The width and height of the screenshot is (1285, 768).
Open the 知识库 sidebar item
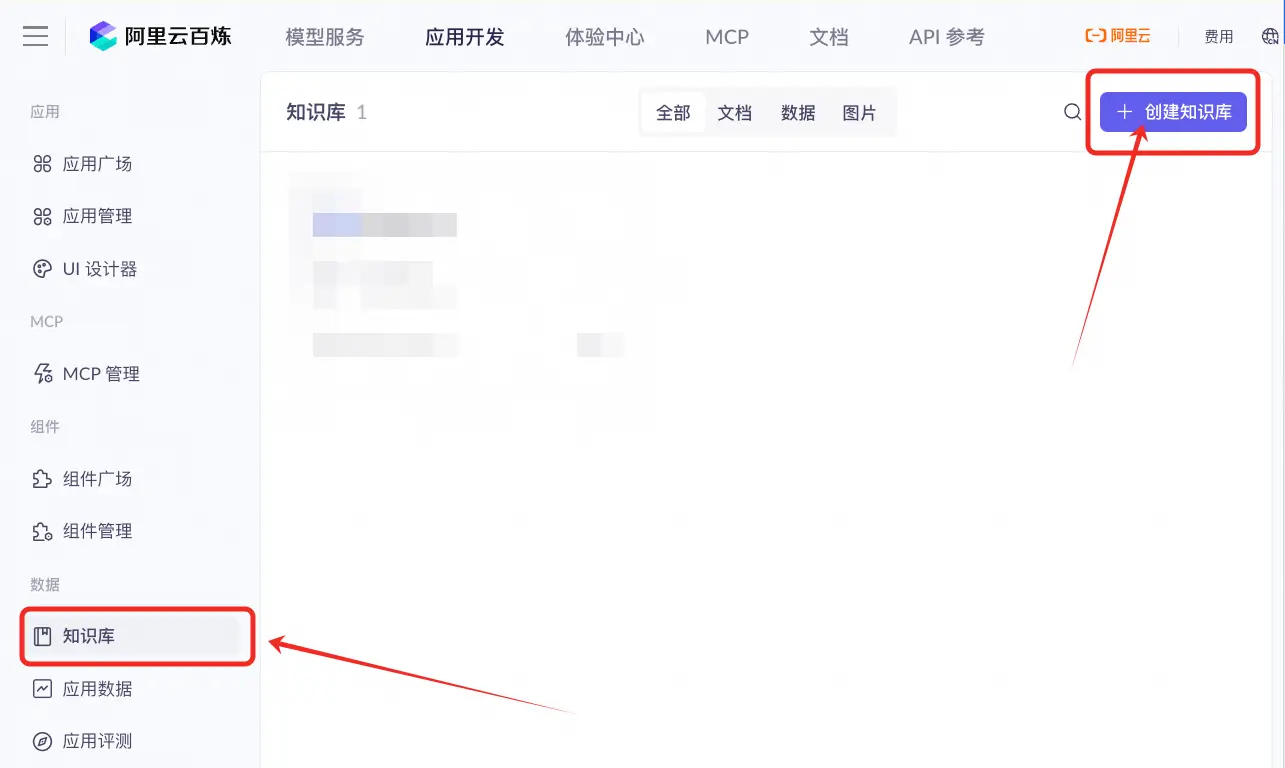[x=131, y=636]
